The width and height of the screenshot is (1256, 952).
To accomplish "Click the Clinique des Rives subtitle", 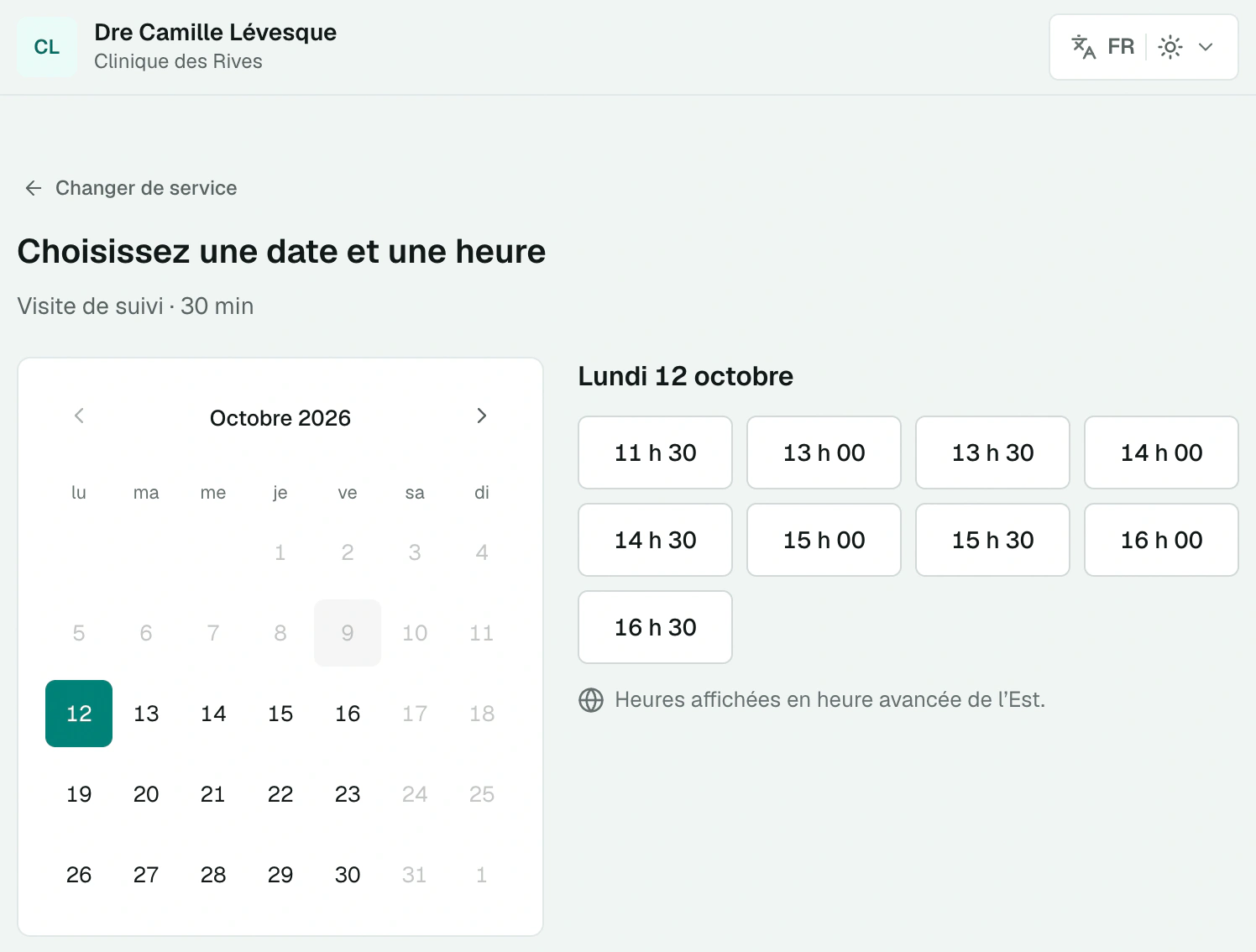I will pyautogui.click(x=178, y=61).
